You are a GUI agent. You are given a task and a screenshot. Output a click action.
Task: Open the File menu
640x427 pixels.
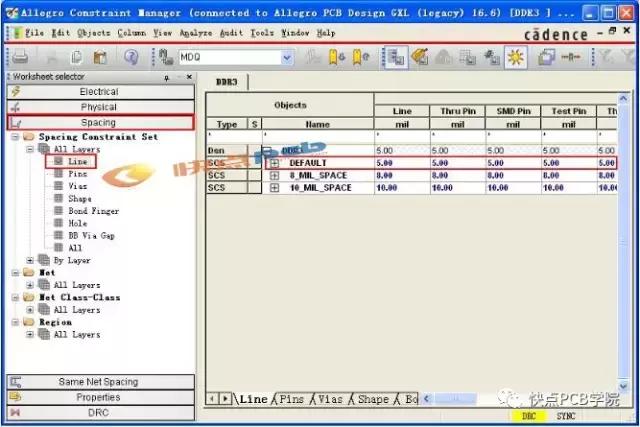click(34, 33)
